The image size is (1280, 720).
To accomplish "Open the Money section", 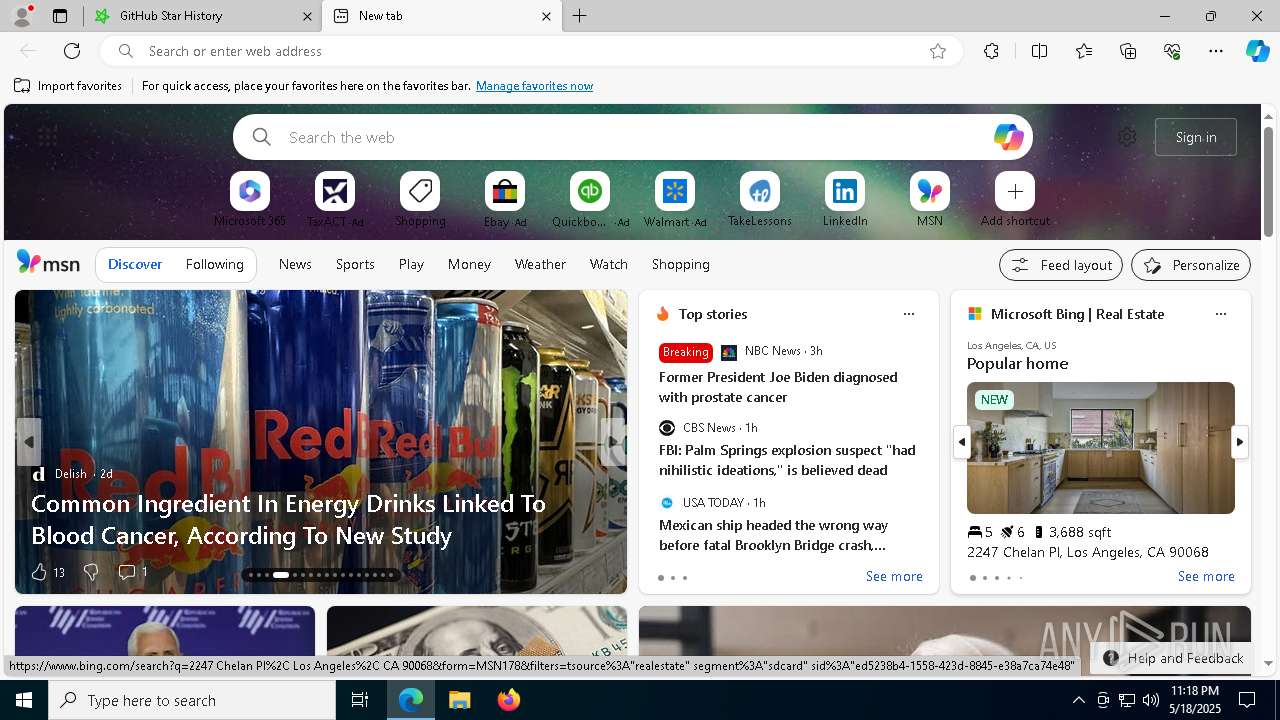I will pos(469,264).
